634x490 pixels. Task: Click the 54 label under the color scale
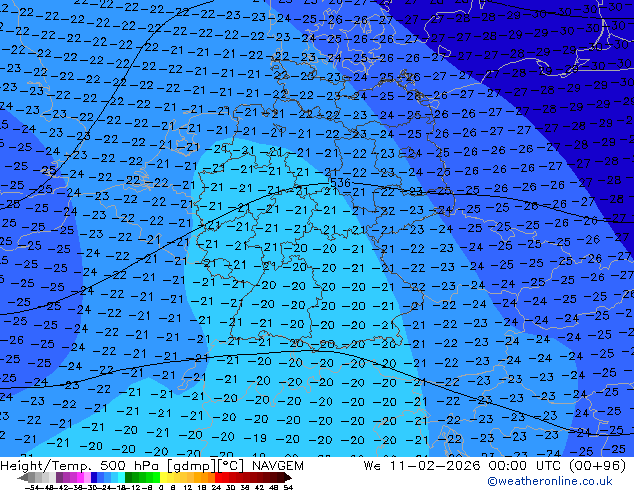[289, 488]
